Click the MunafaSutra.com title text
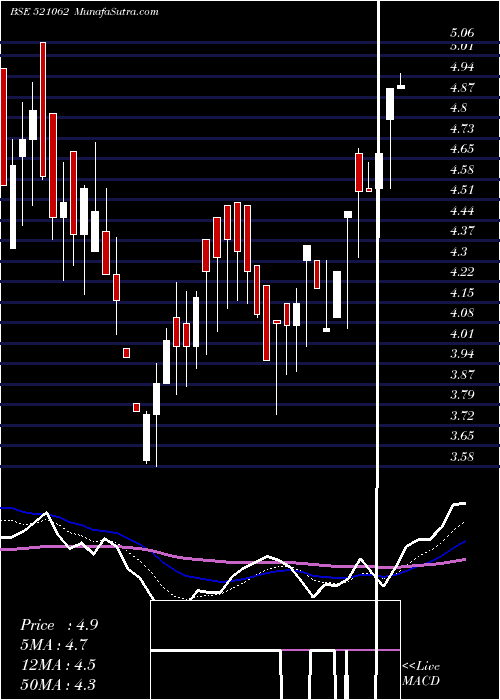Image resolution: width=500 pixels, height=700 pixels. [117, 12]
